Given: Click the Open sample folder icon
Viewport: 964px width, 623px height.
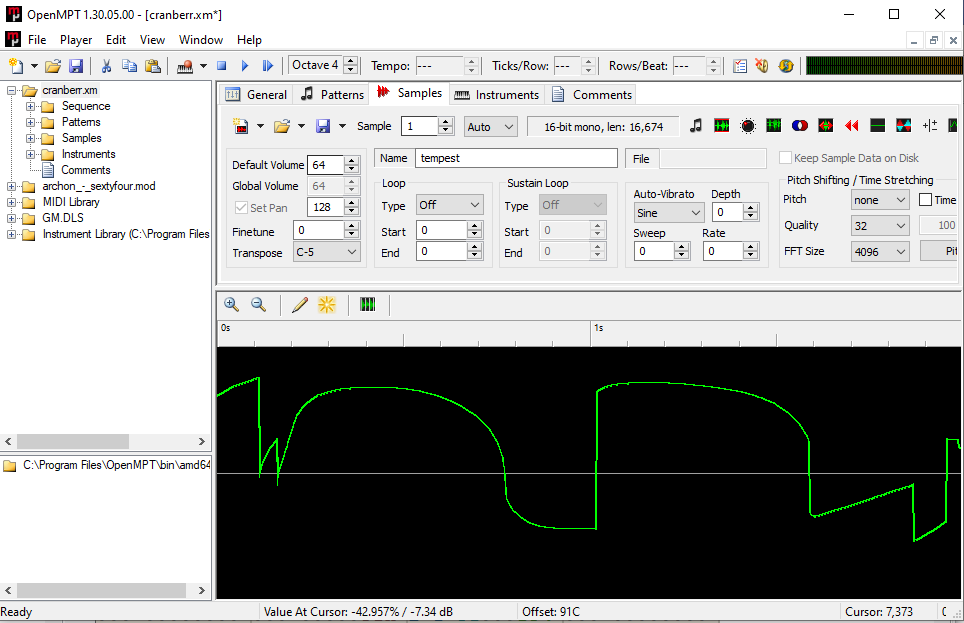Looking at the screenshot, I should 282,126.
